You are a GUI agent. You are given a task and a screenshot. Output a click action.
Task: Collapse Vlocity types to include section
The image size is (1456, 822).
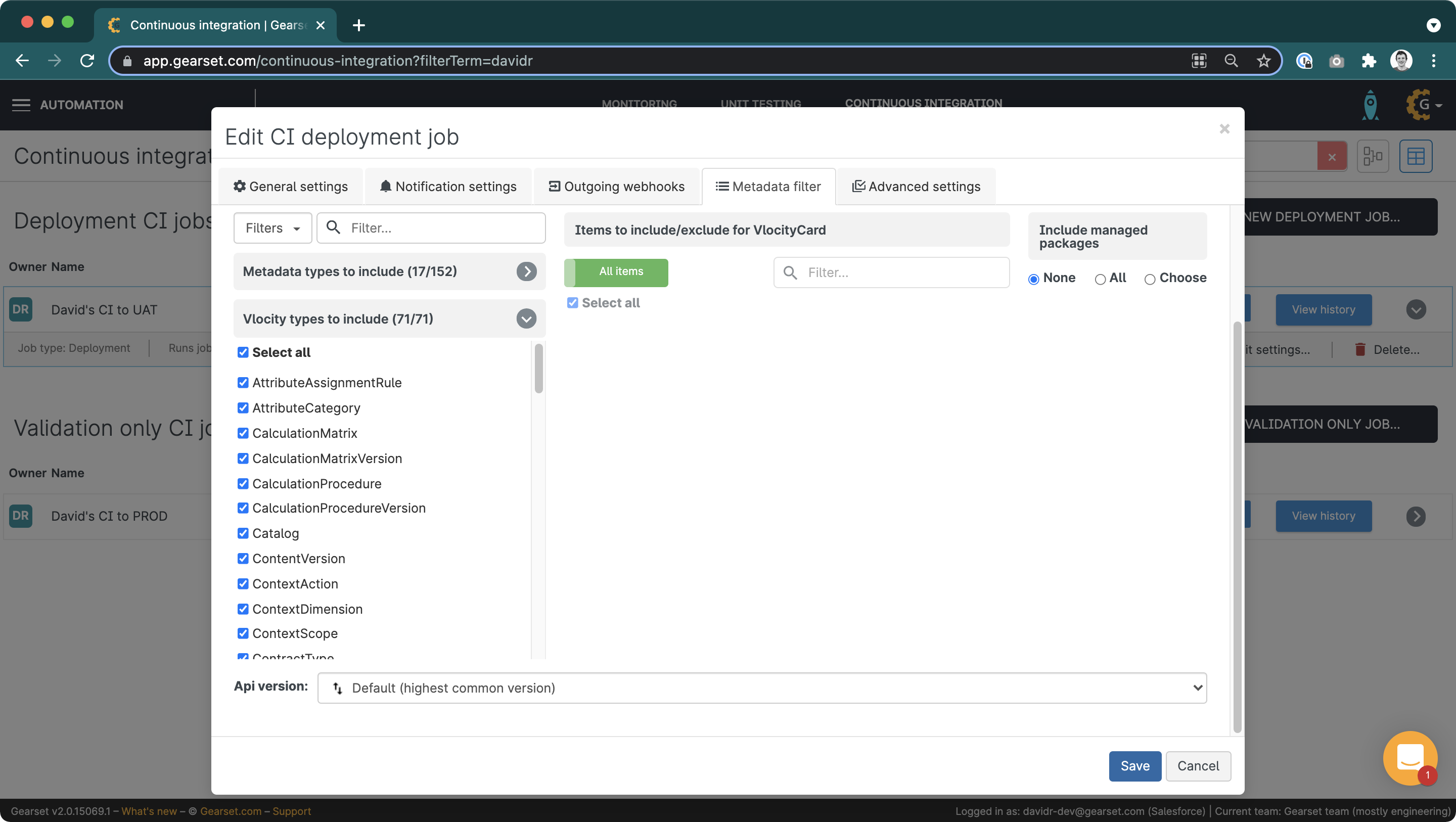[526, 319]
